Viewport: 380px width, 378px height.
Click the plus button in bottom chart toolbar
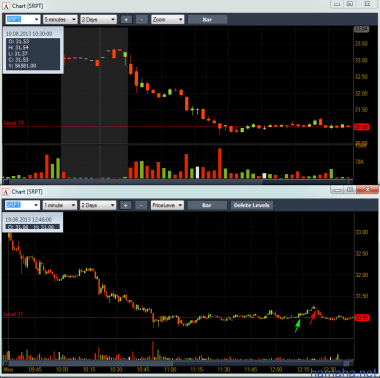pyautogui.click(x=125, y=205)
